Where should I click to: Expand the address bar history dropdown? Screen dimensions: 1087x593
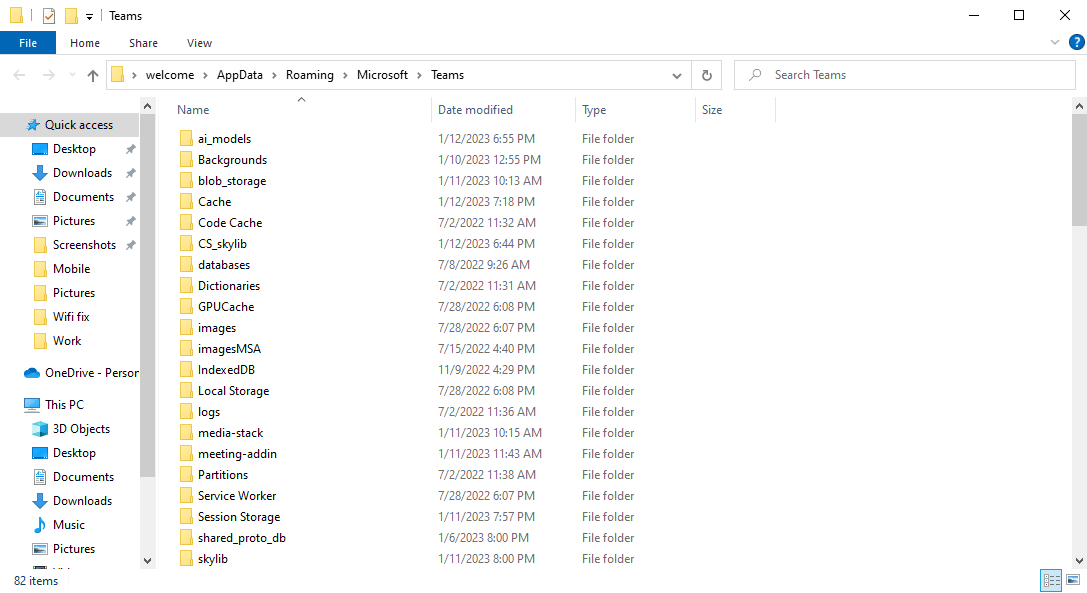[x=677, y=76]
